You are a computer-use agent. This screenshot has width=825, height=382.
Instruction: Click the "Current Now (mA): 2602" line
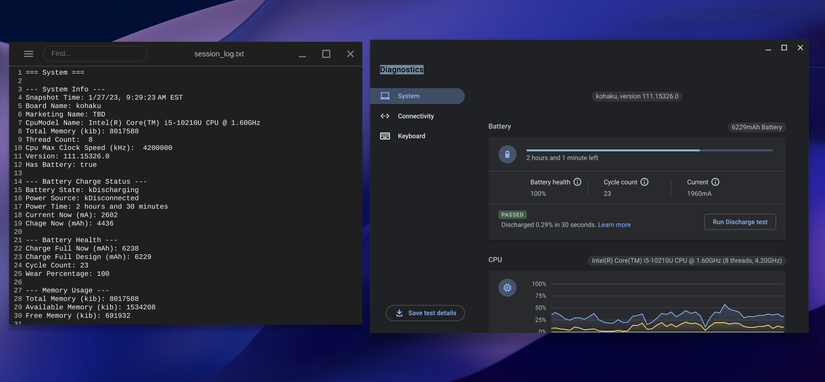tap(72, 215)
